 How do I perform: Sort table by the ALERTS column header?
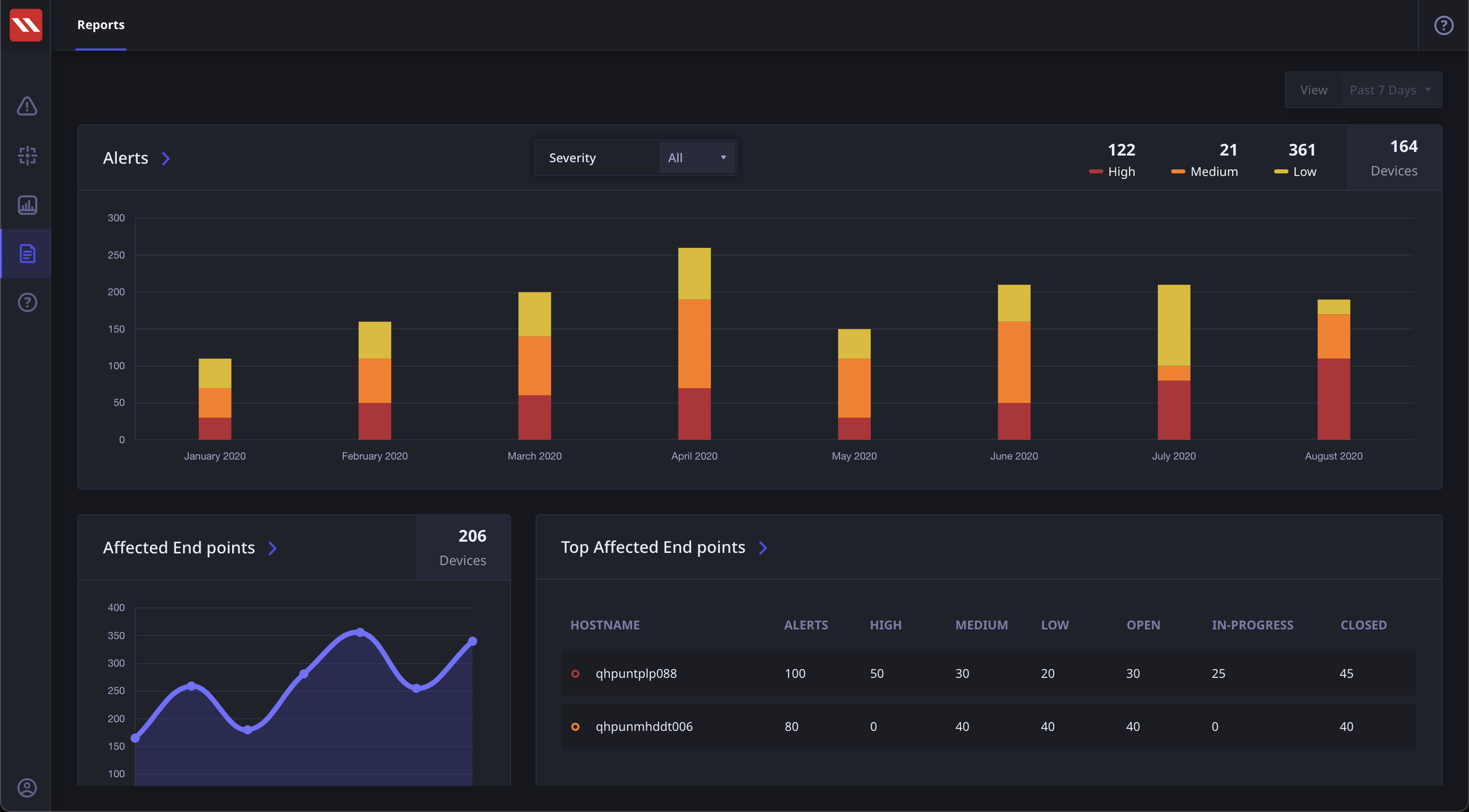click(806, 625)
